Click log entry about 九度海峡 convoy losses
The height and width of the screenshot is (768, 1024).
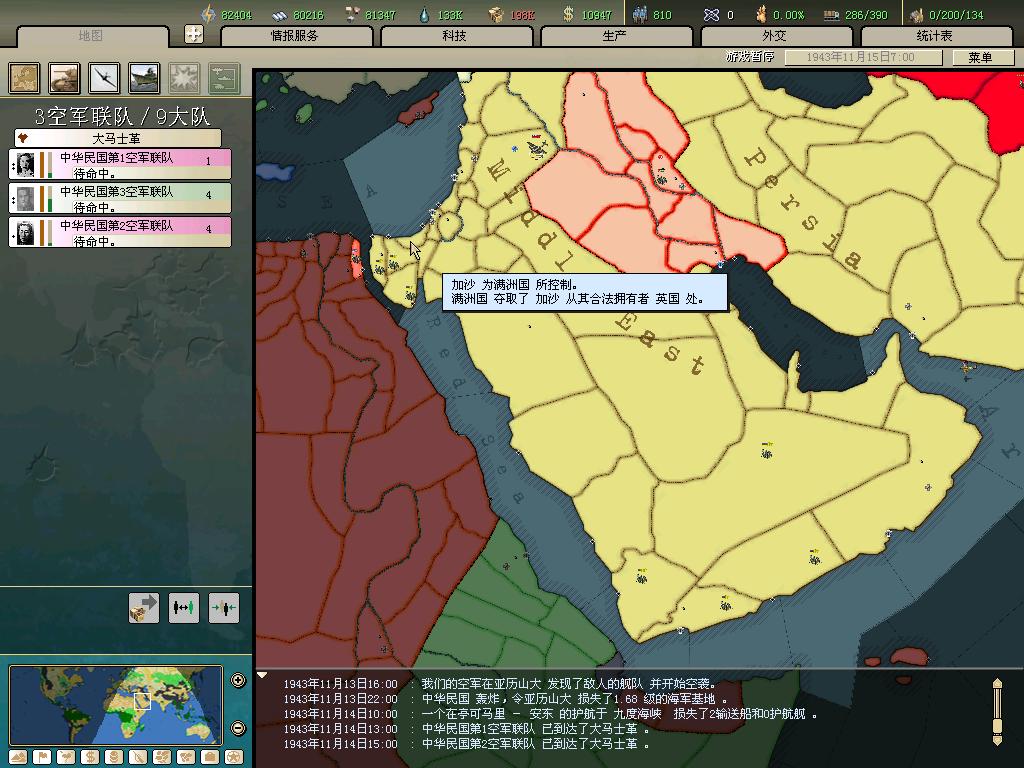tap(551, 714)
